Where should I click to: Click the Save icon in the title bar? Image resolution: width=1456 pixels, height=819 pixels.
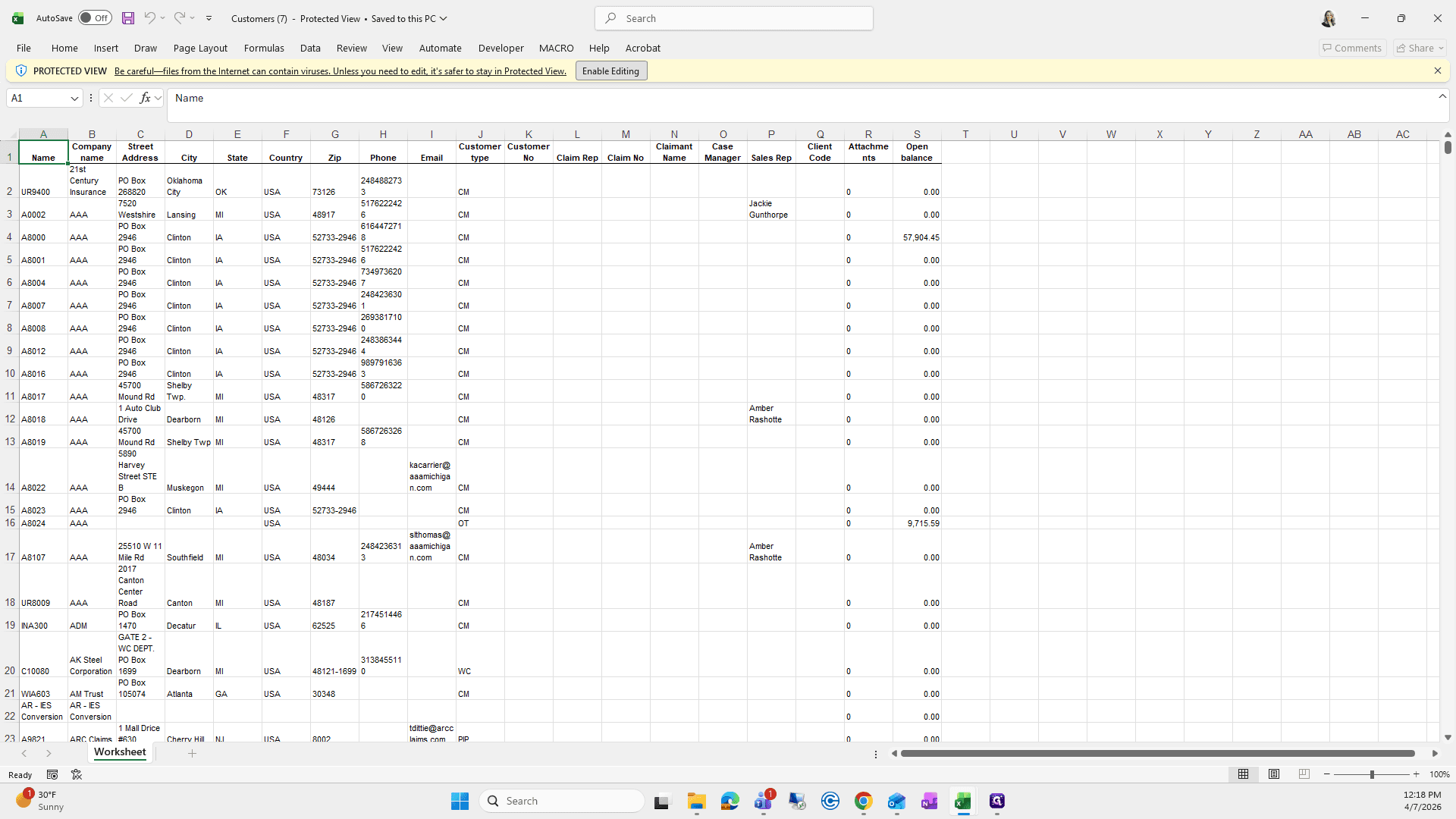pos(128,18)
